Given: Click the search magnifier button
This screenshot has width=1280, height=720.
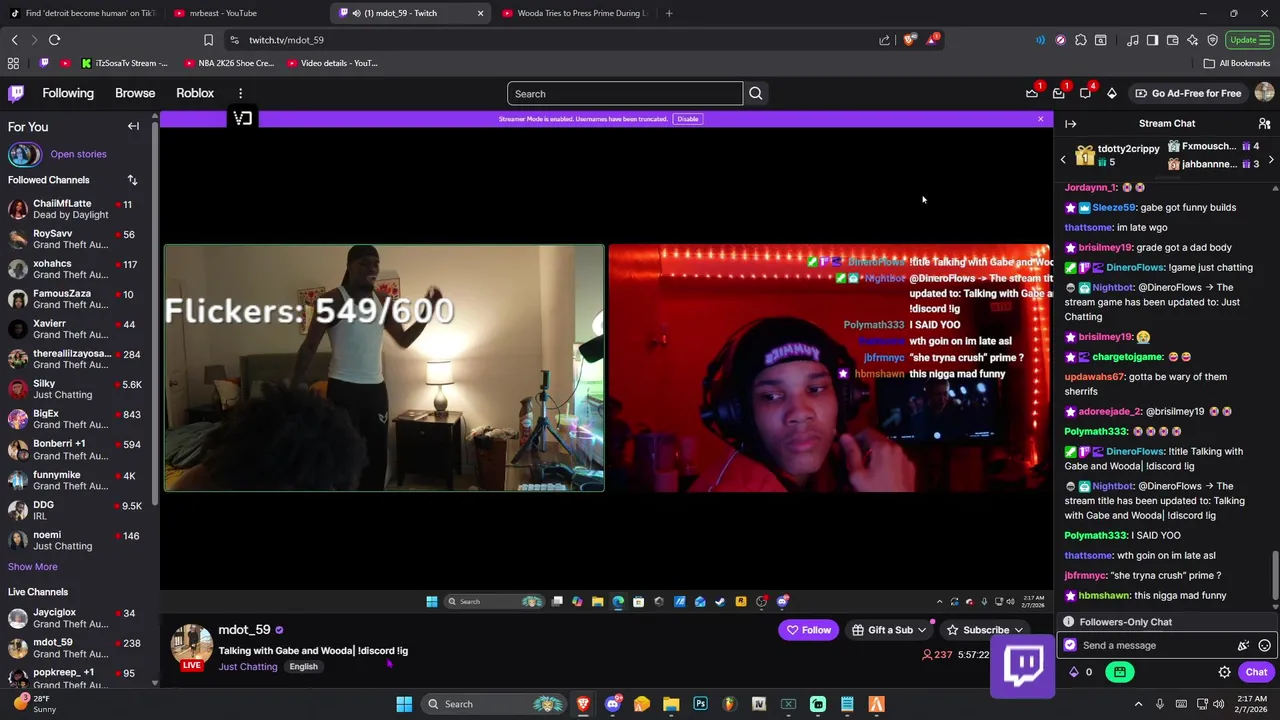Looking at the screenshot, I should 756,94.
